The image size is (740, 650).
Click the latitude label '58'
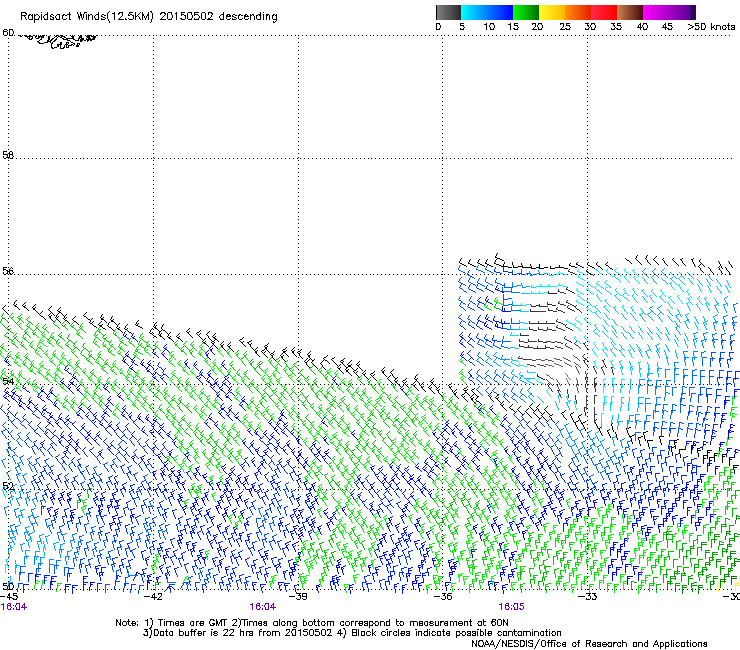coord(8,155)
